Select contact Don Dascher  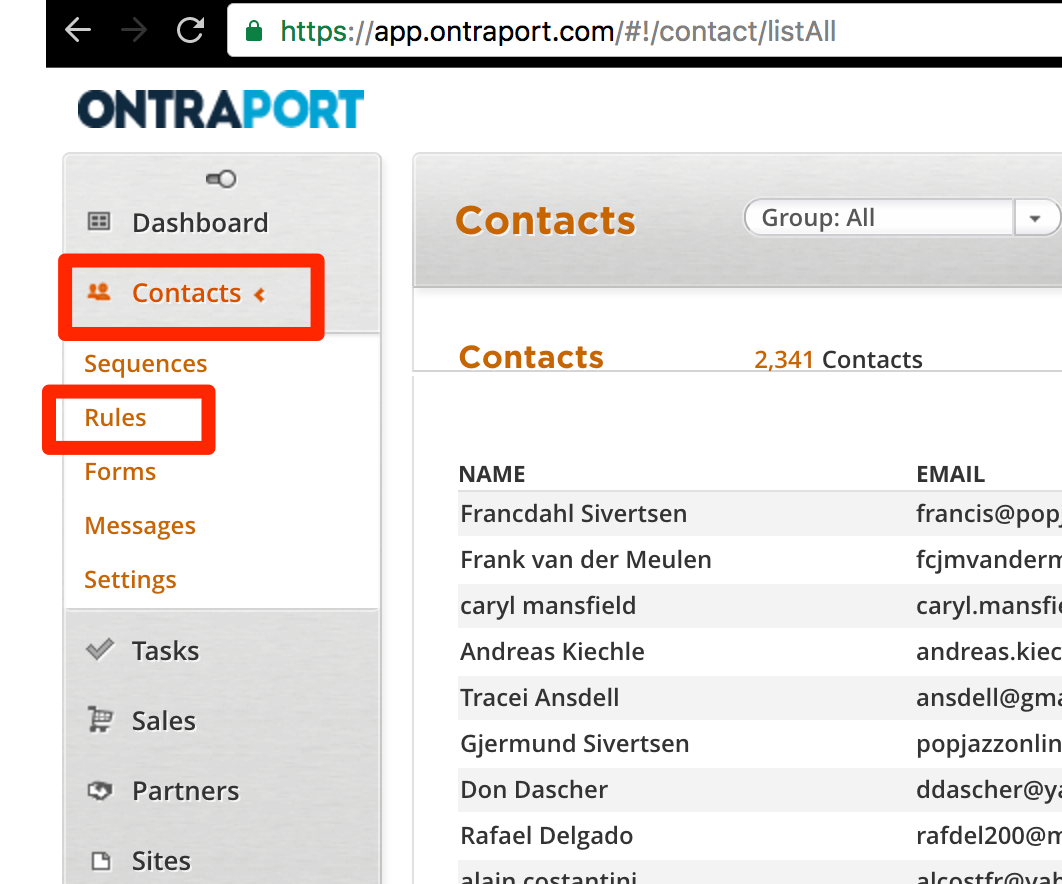534,790
